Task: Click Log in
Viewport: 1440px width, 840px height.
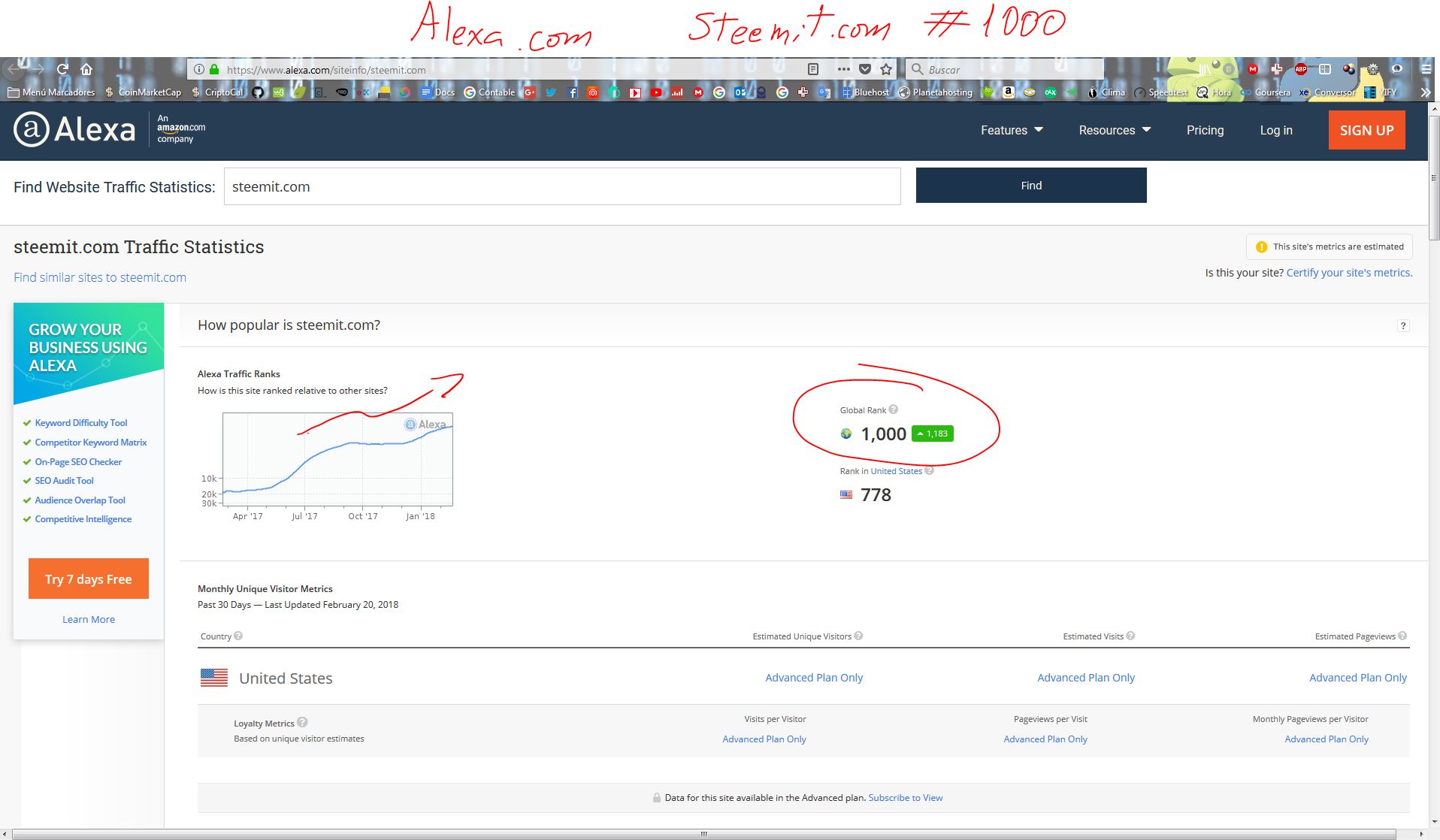Action: (1276, 130)
